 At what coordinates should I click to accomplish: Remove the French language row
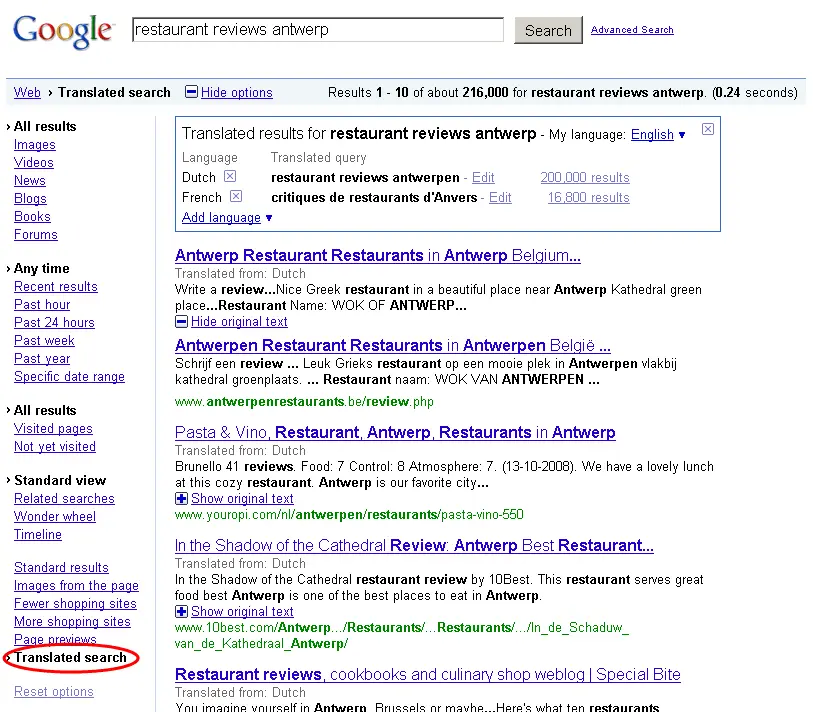(x=236, y=197)
